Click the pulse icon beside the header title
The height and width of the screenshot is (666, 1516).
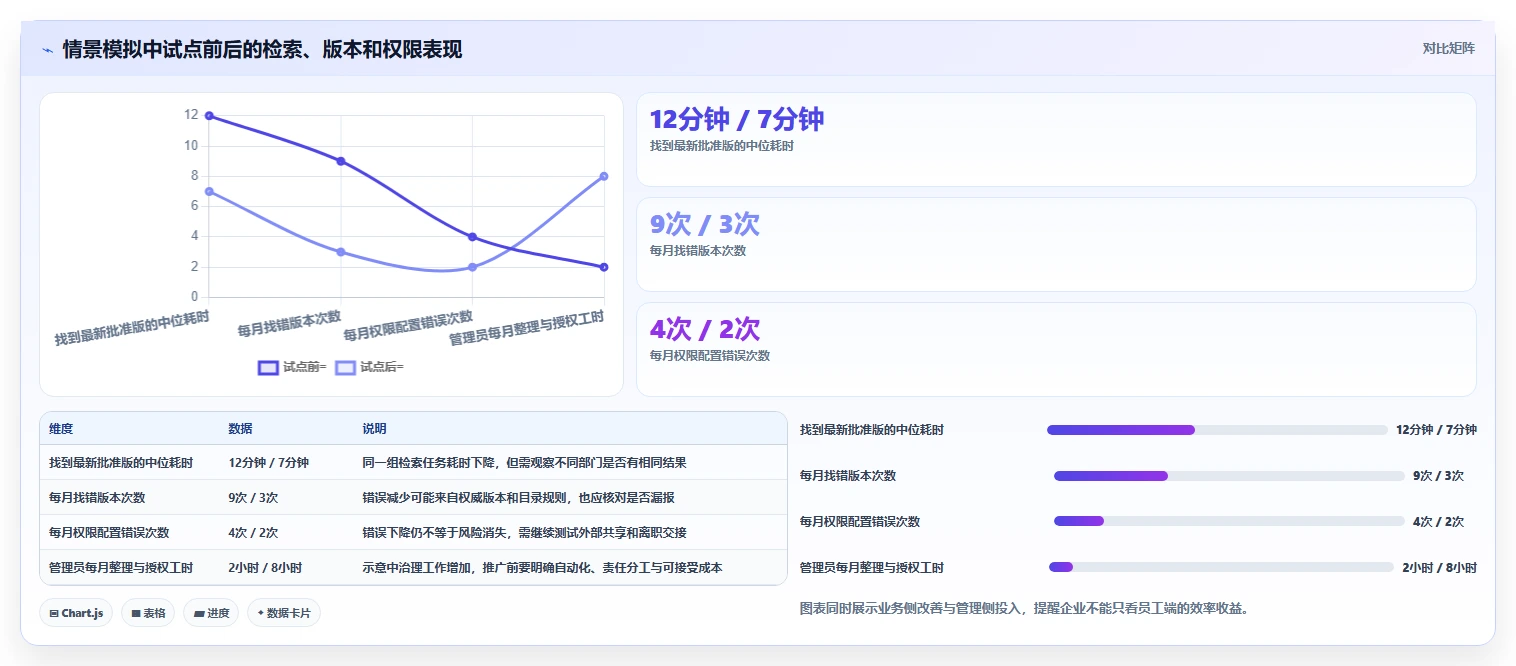point(47,50)
